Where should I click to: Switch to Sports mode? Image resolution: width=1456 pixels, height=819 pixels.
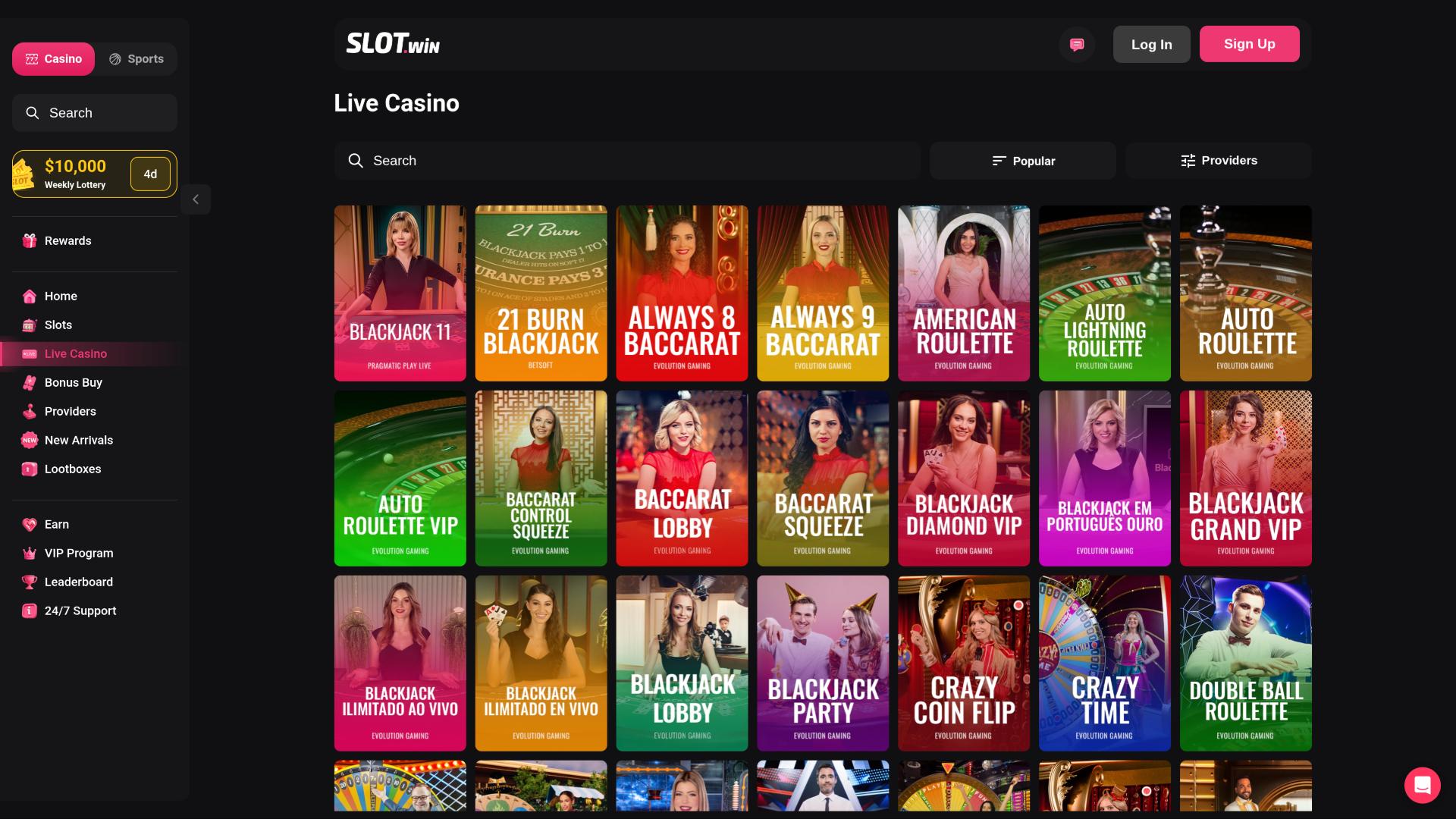[136, 59]
